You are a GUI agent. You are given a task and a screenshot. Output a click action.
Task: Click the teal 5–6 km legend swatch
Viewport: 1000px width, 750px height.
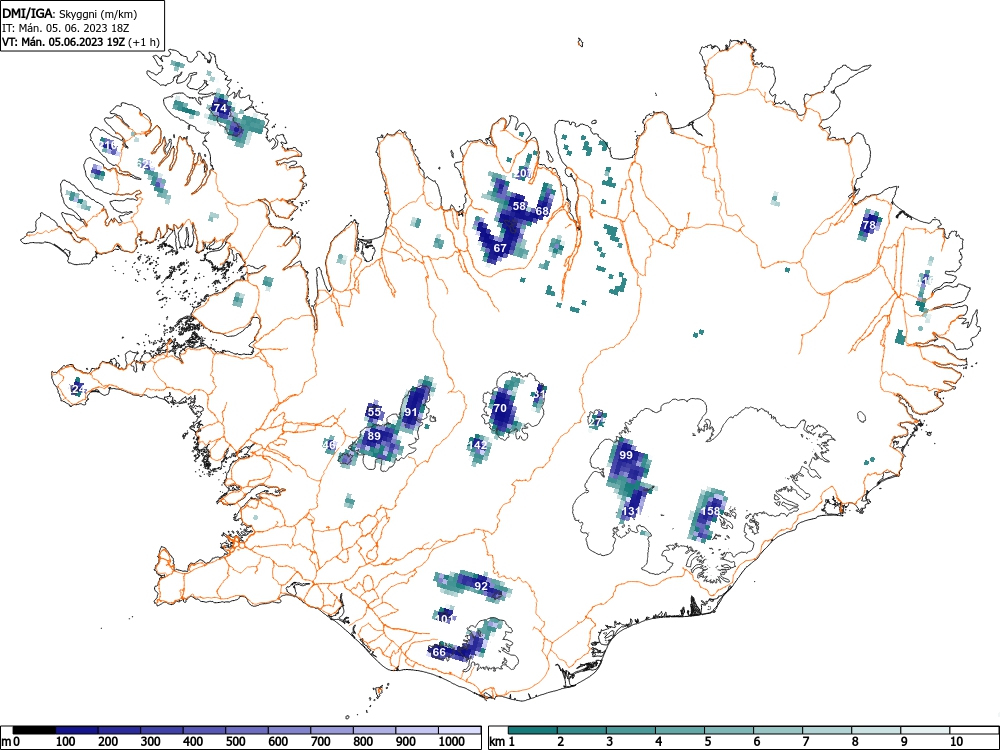pyautogui.click(x=729, y=730)
